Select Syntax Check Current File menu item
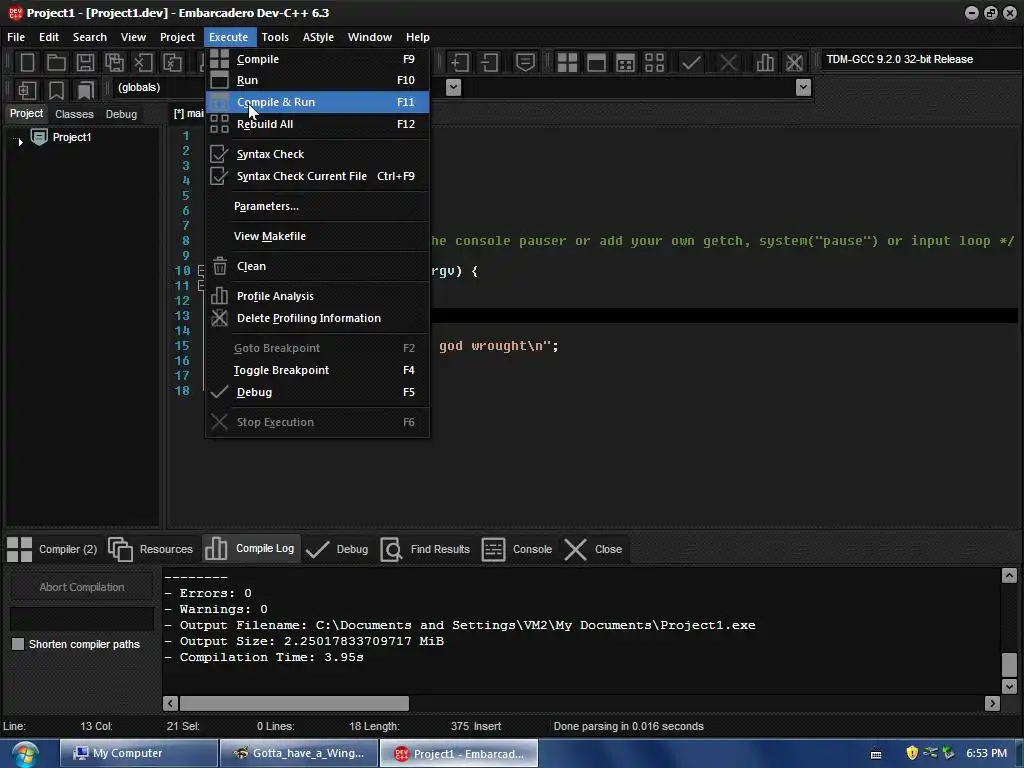 coord(317,176)
